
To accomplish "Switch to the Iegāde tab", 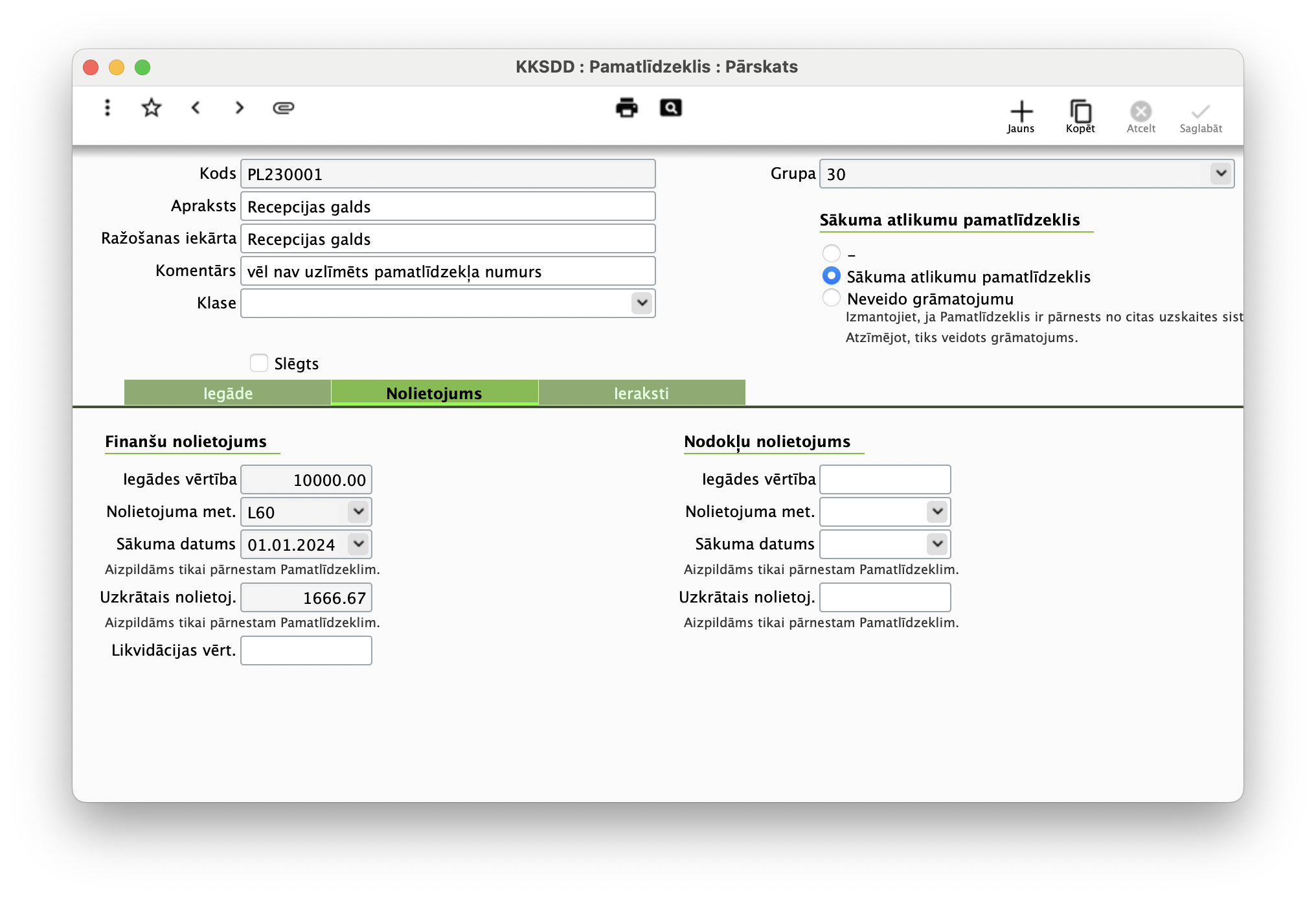I will click(228, 393).
